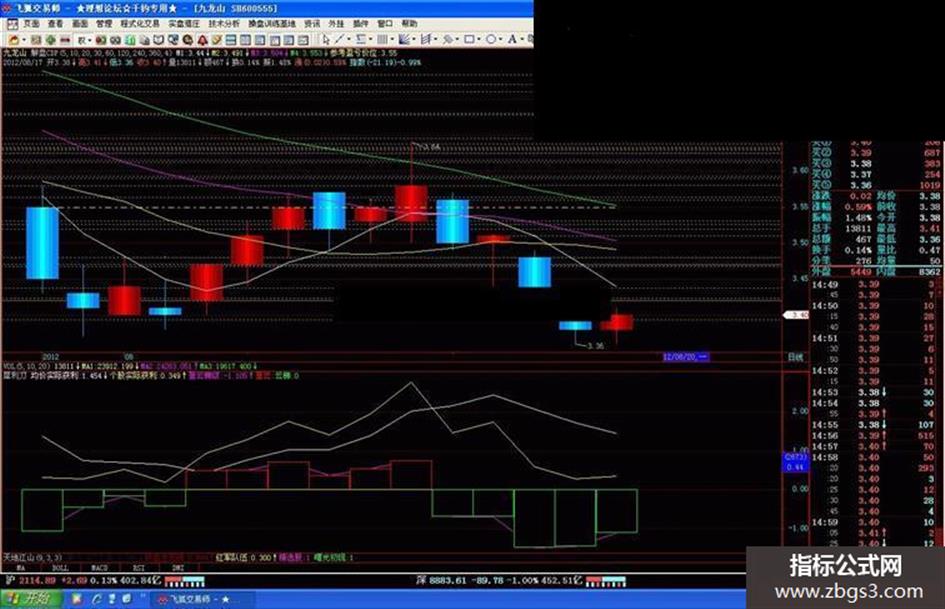Open dropdown arrow beside home icon

click(x=24, y=40)
